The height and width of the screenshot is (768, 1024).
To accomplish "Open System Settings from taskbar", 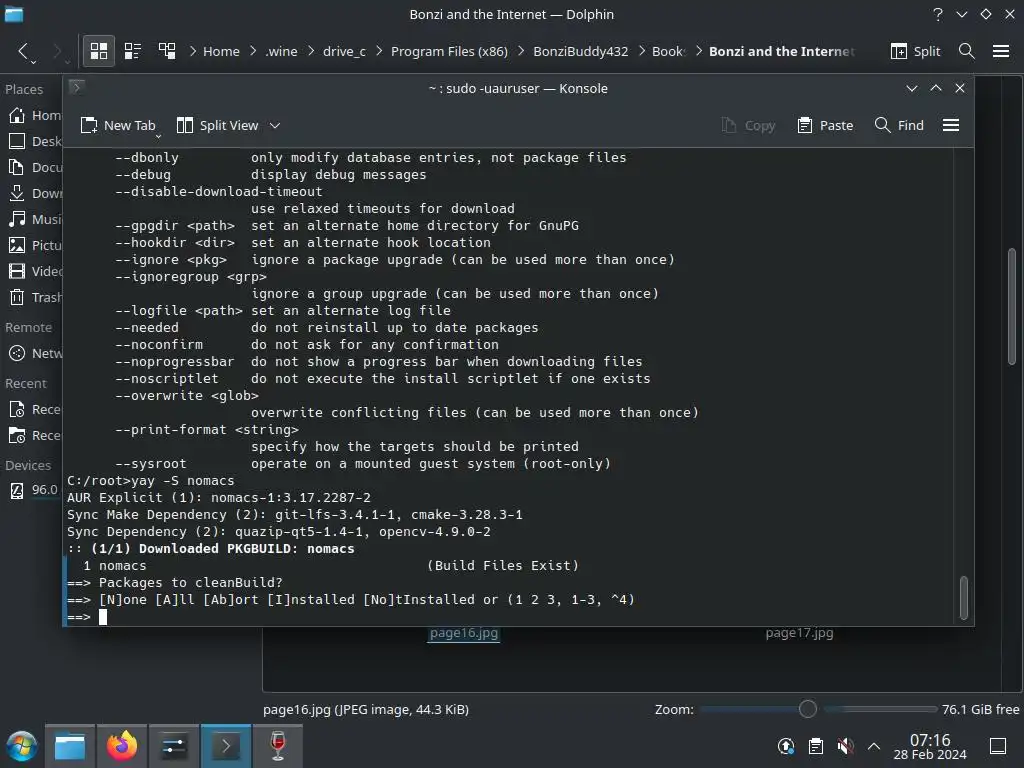I will (173, 746).
